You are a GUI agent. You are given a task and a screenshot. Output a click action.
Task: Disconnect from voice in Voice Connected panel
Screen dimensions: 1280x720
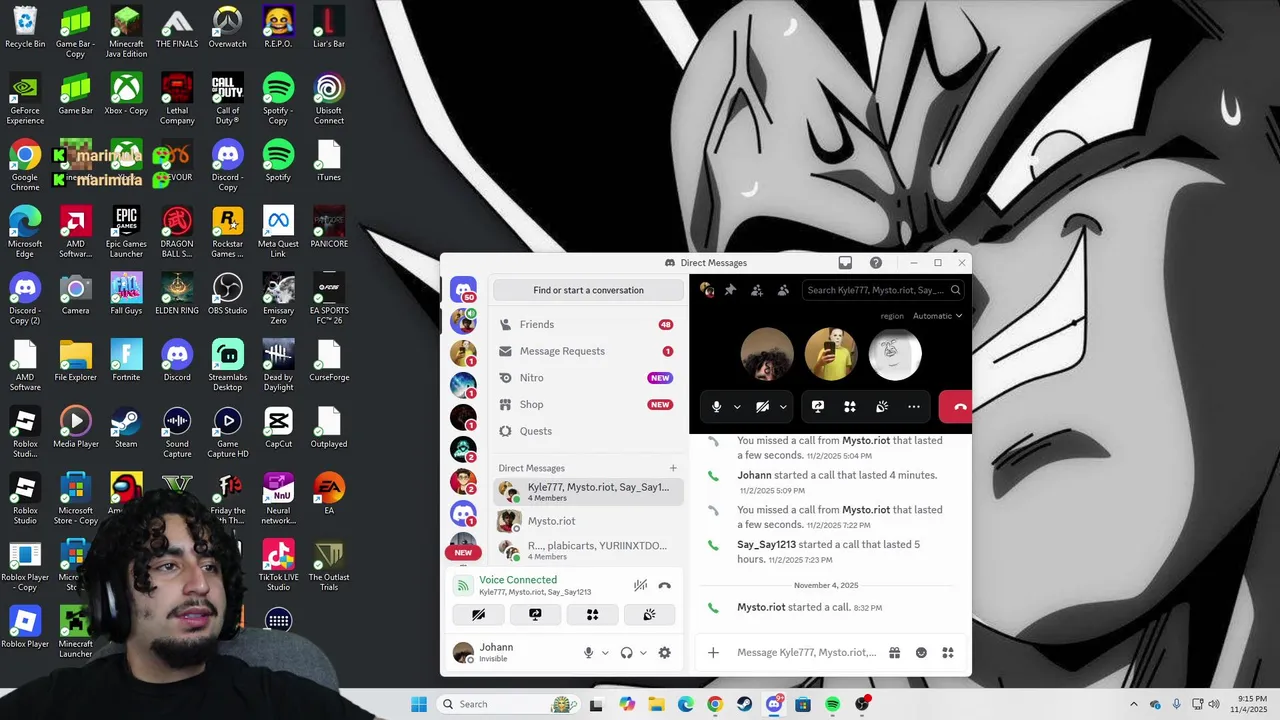coord(665,585)
